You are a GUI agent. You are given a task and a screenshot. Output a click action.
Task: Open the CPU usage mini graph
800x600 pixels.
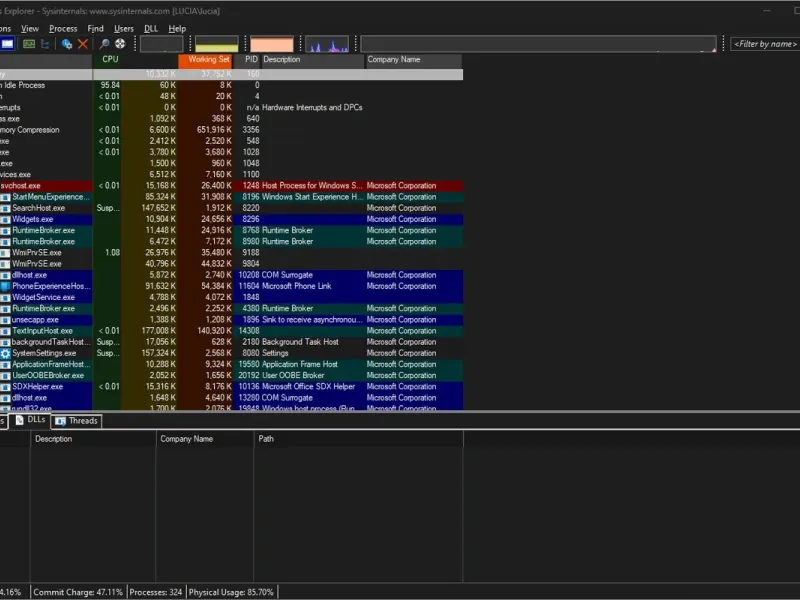coord(162,44)
